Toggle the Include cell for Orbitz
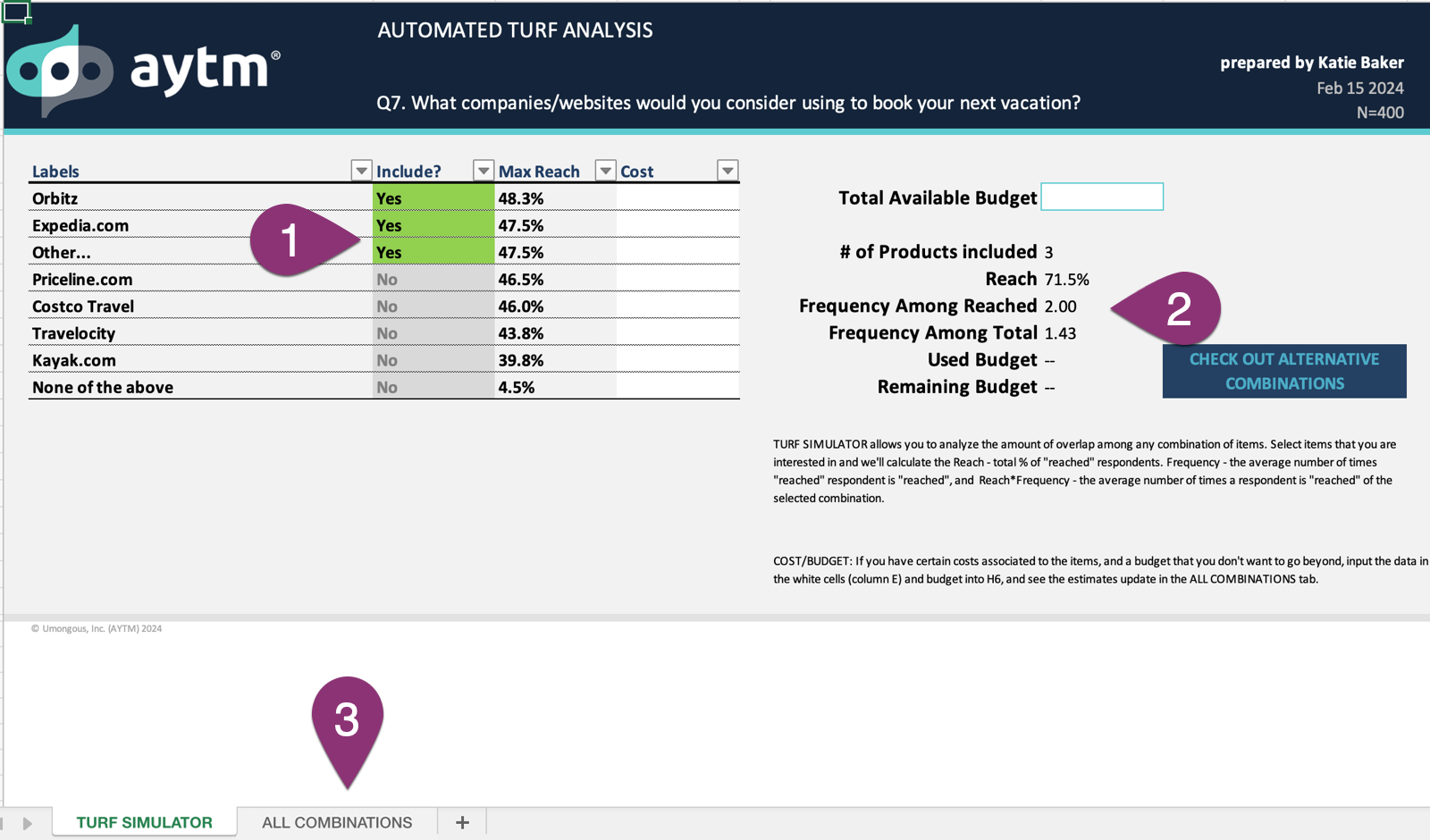The width and height of the screenshot is (1430, 840). coord(433,197)
